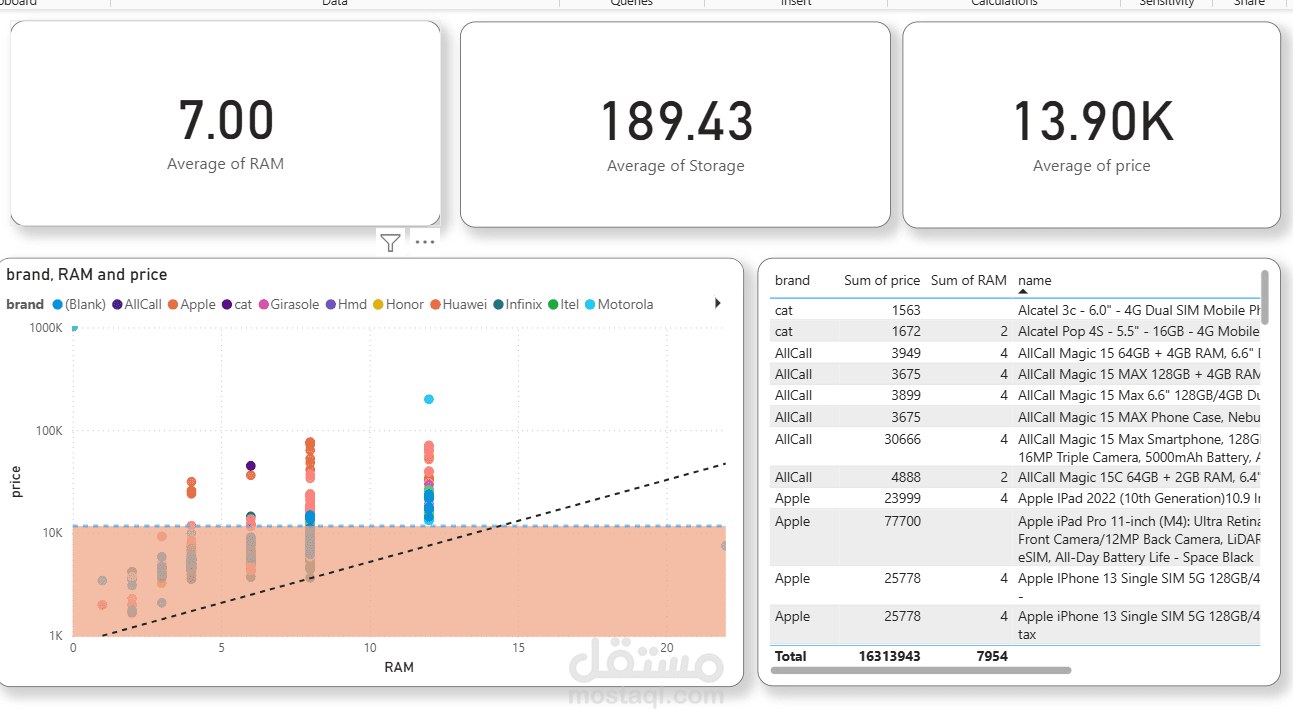Viewport: 1293px width, 723px height.
Task: Highlight Hmd brand in the legend
Action: coord(346,304)
